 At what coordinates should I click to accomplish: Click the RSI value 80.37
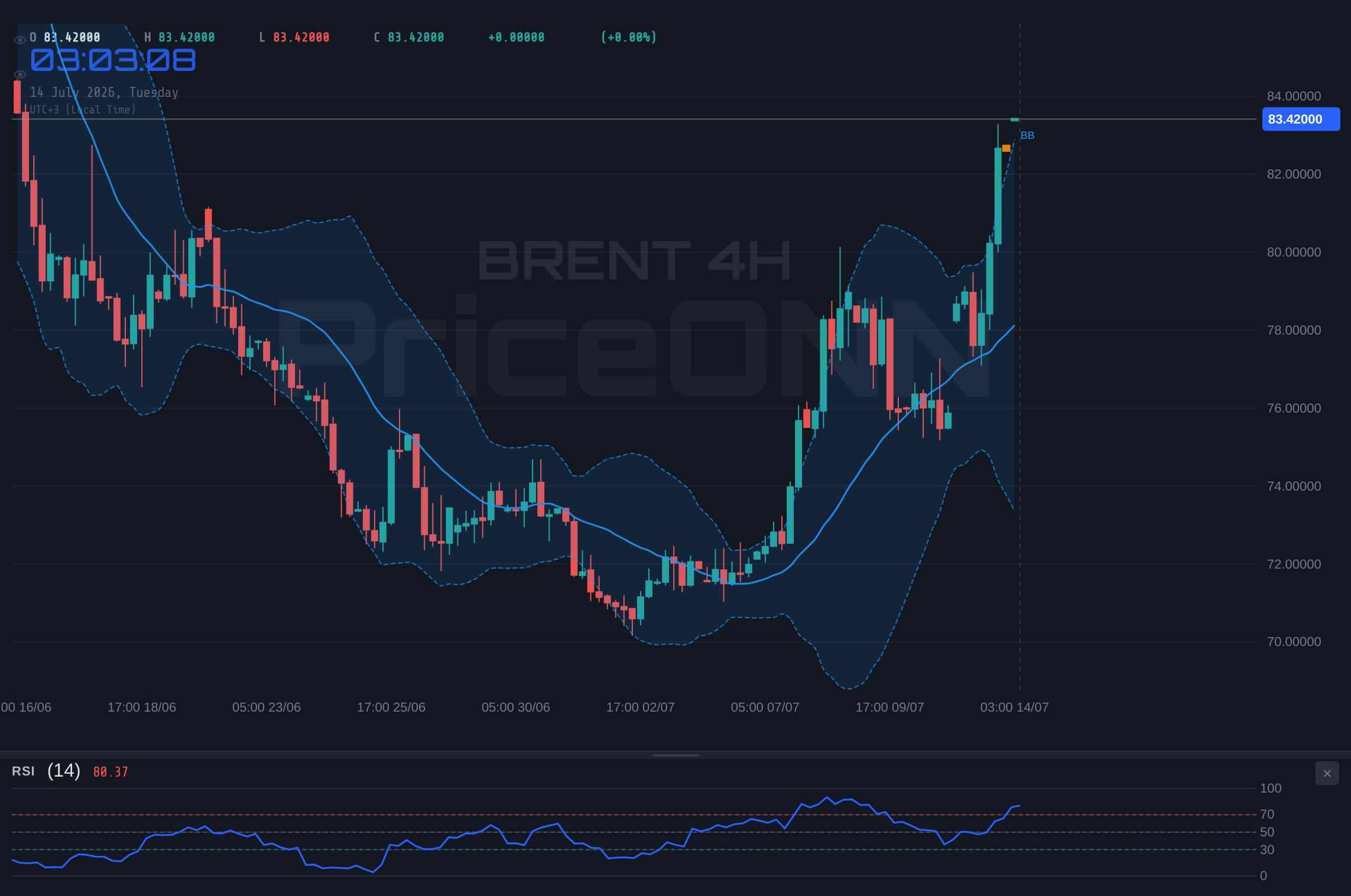pos(111,772)
